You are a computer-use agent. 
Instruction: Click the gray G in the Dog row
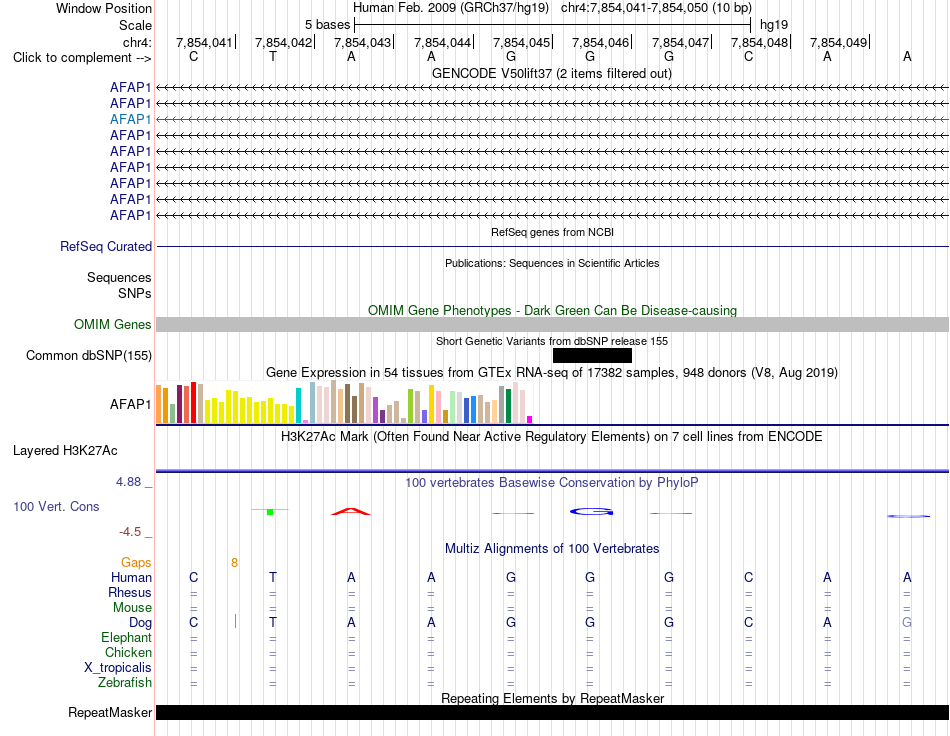point(906,622)
